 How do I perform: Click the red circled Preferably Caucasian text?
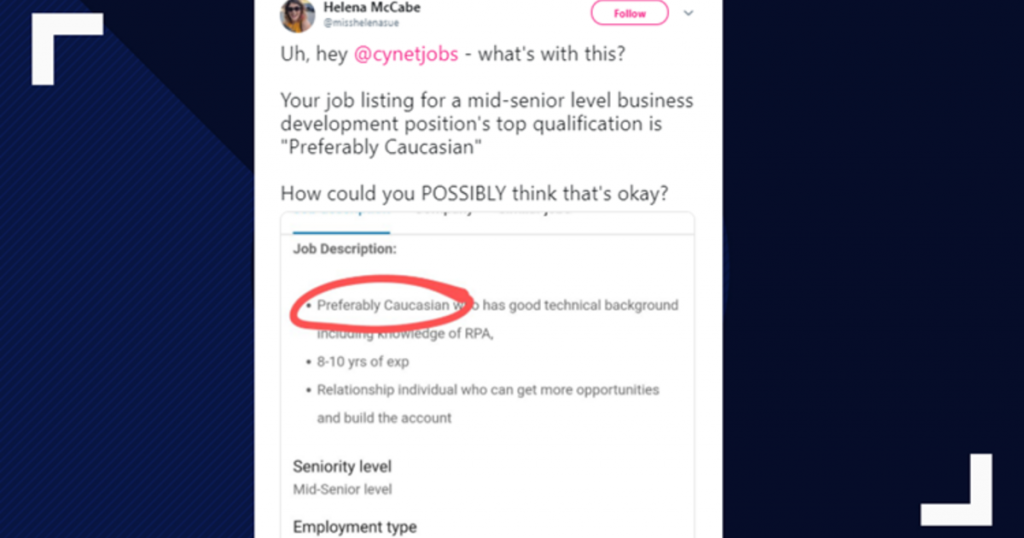click(383, 305)
